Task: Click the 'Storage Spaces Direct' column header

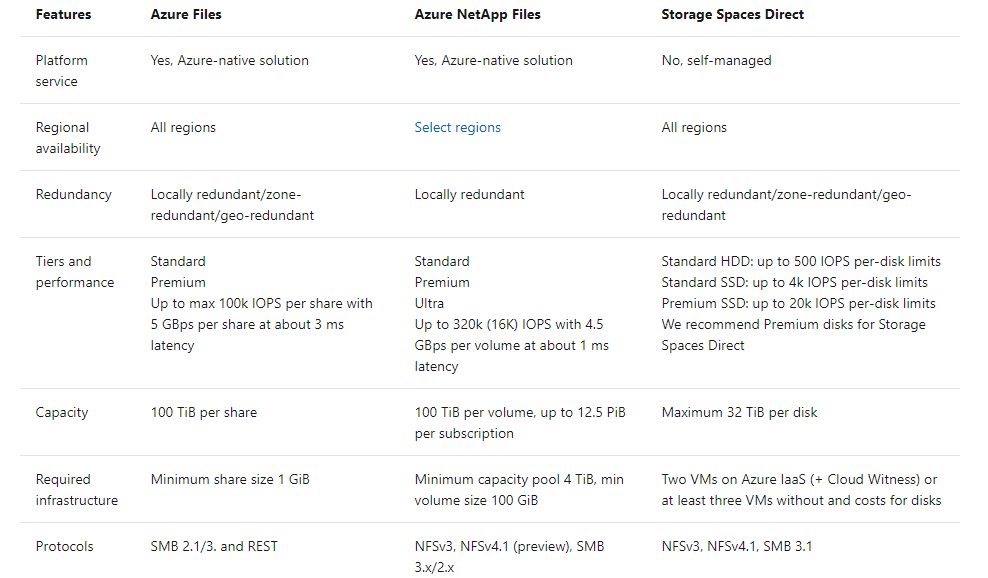Action: tap(732, 15)
